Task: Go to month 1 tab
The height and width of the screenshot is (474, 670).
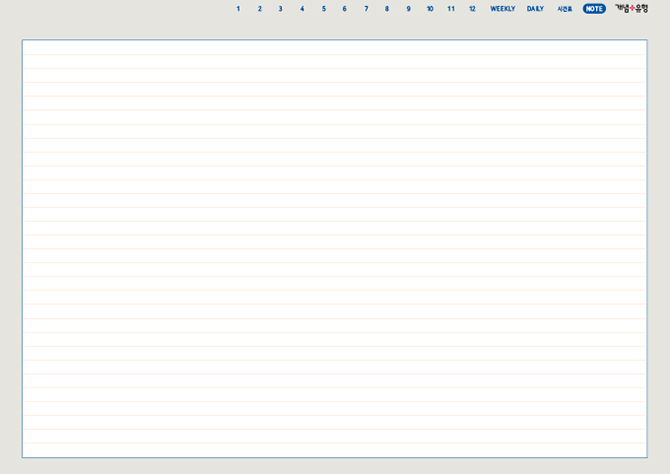Action: tap(238, 9)
